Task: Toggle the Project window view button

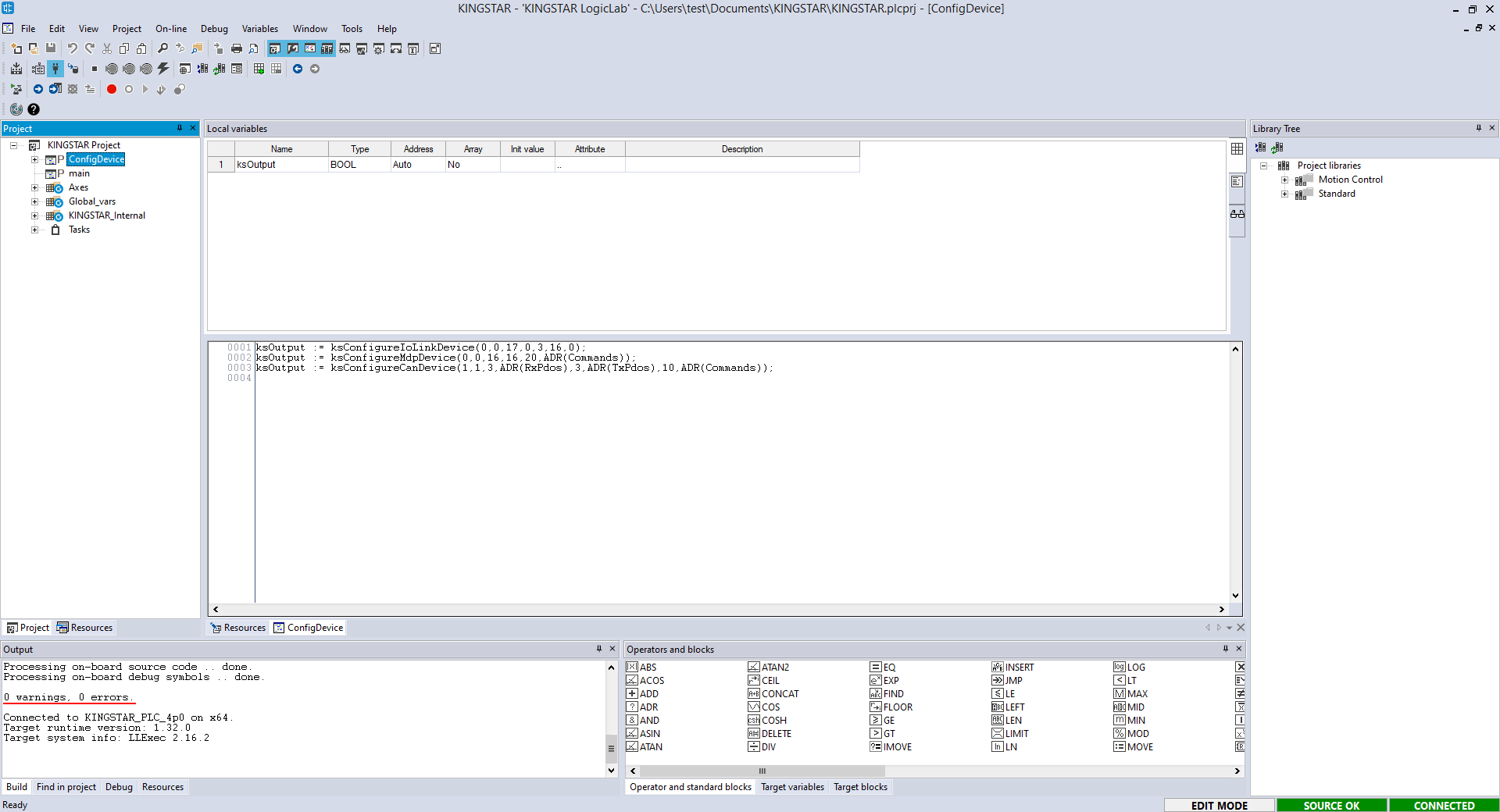Action: click(x=275, y=48)
